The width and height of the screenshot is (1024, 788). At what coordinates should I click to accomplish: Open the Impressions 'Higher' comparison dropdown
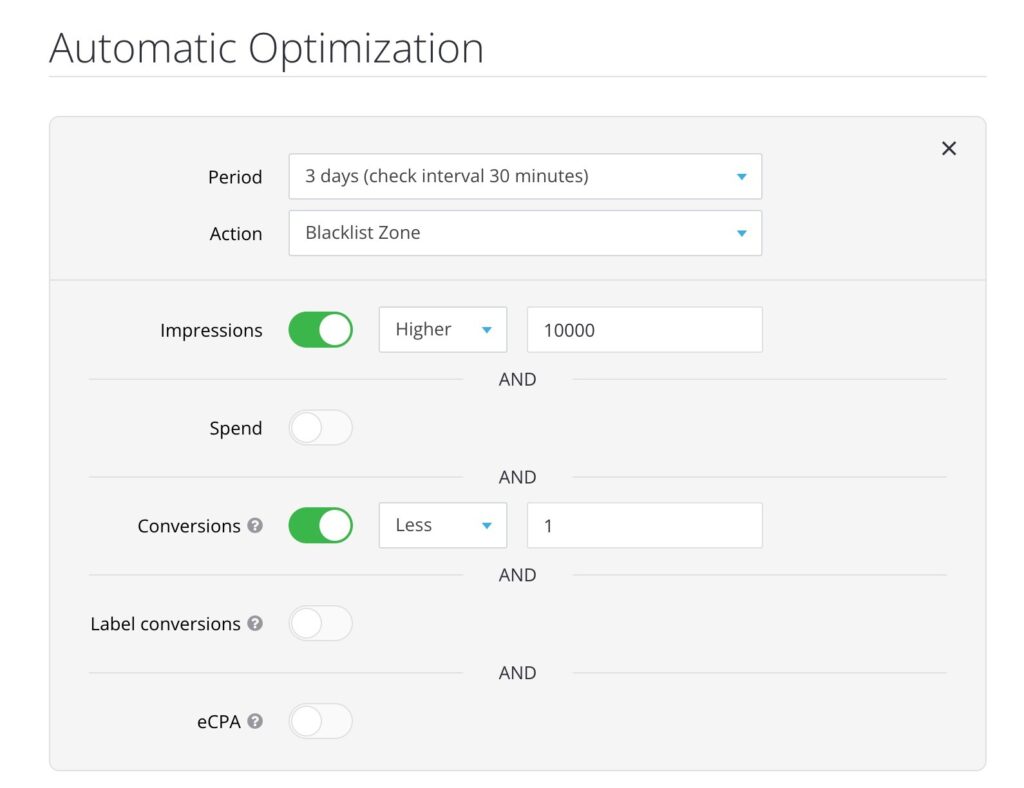[442, 330]
